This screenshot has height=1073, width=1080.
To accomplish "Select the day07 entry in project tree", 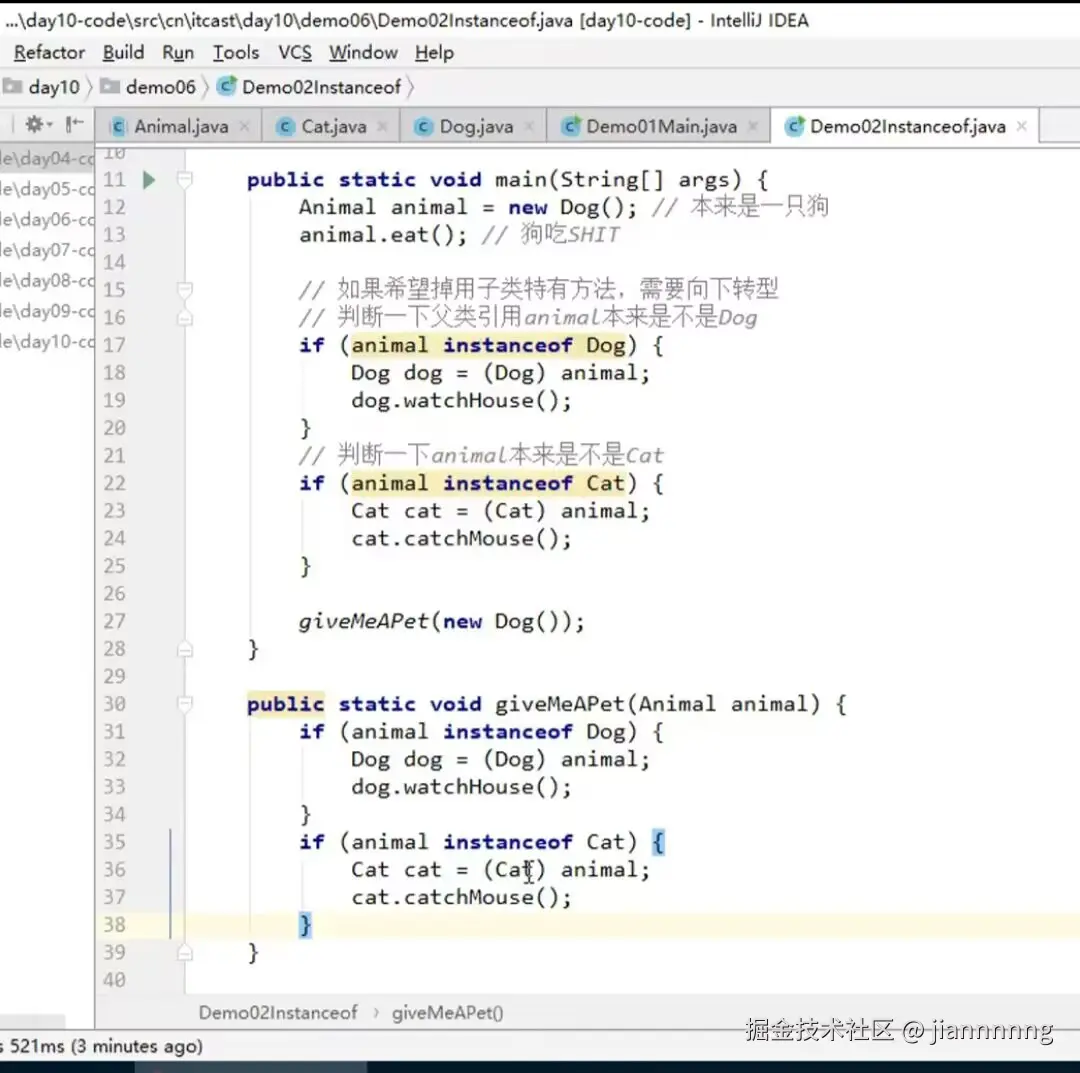I will (x=47, y=250).
